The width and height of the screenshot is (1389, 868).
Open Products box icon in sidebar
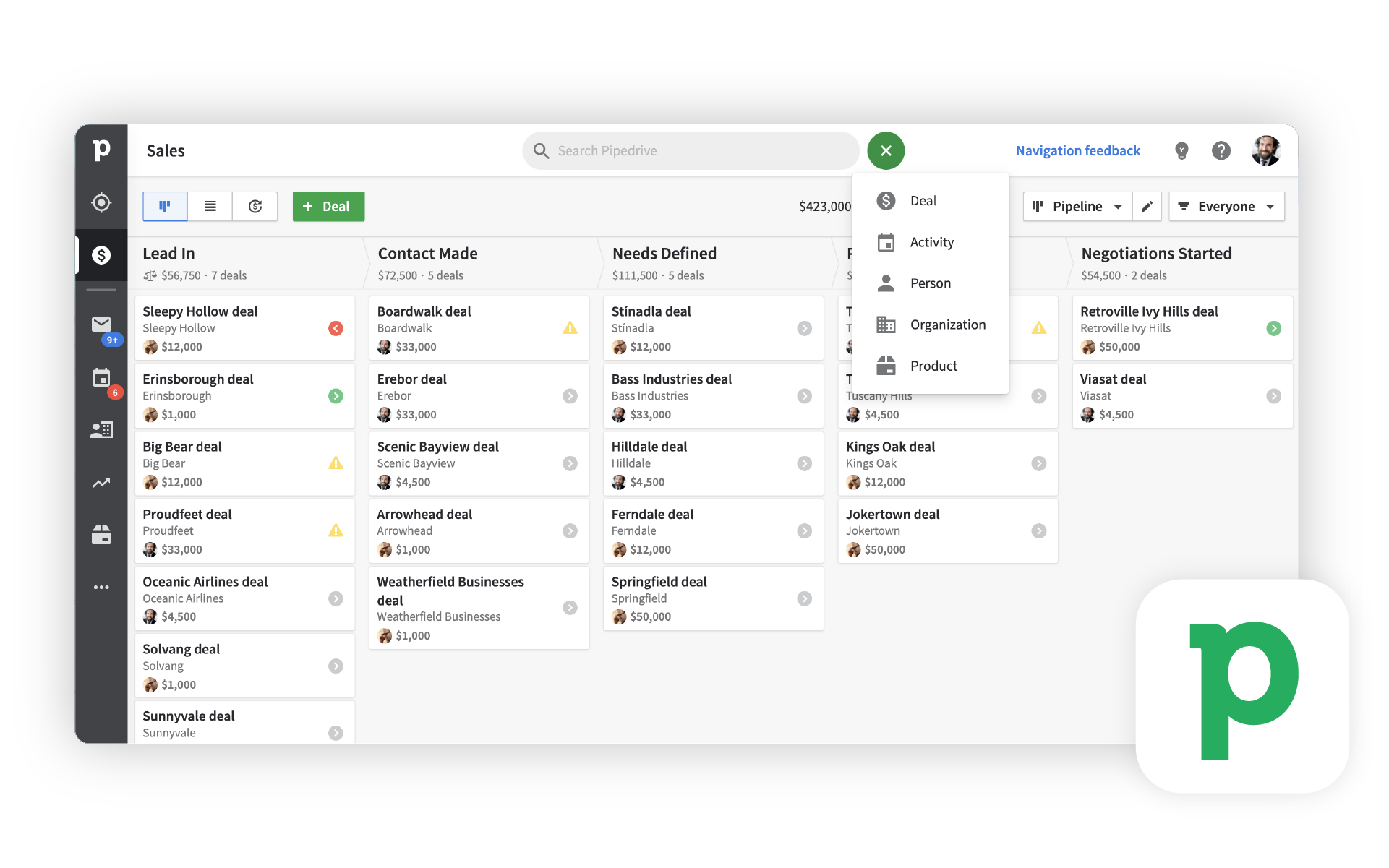pos(101,535)
